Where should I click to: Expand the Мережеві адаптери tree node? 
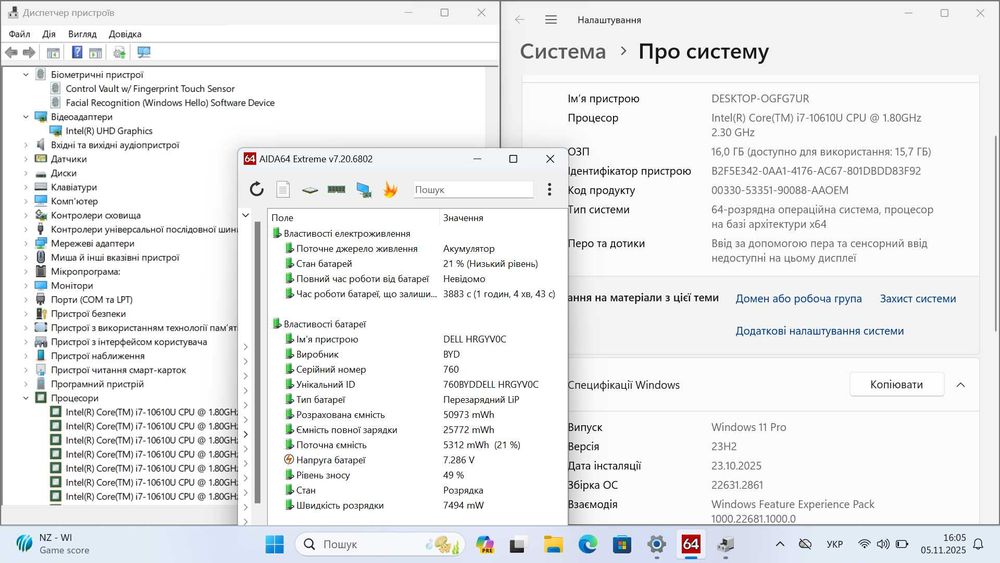[26, 244]
